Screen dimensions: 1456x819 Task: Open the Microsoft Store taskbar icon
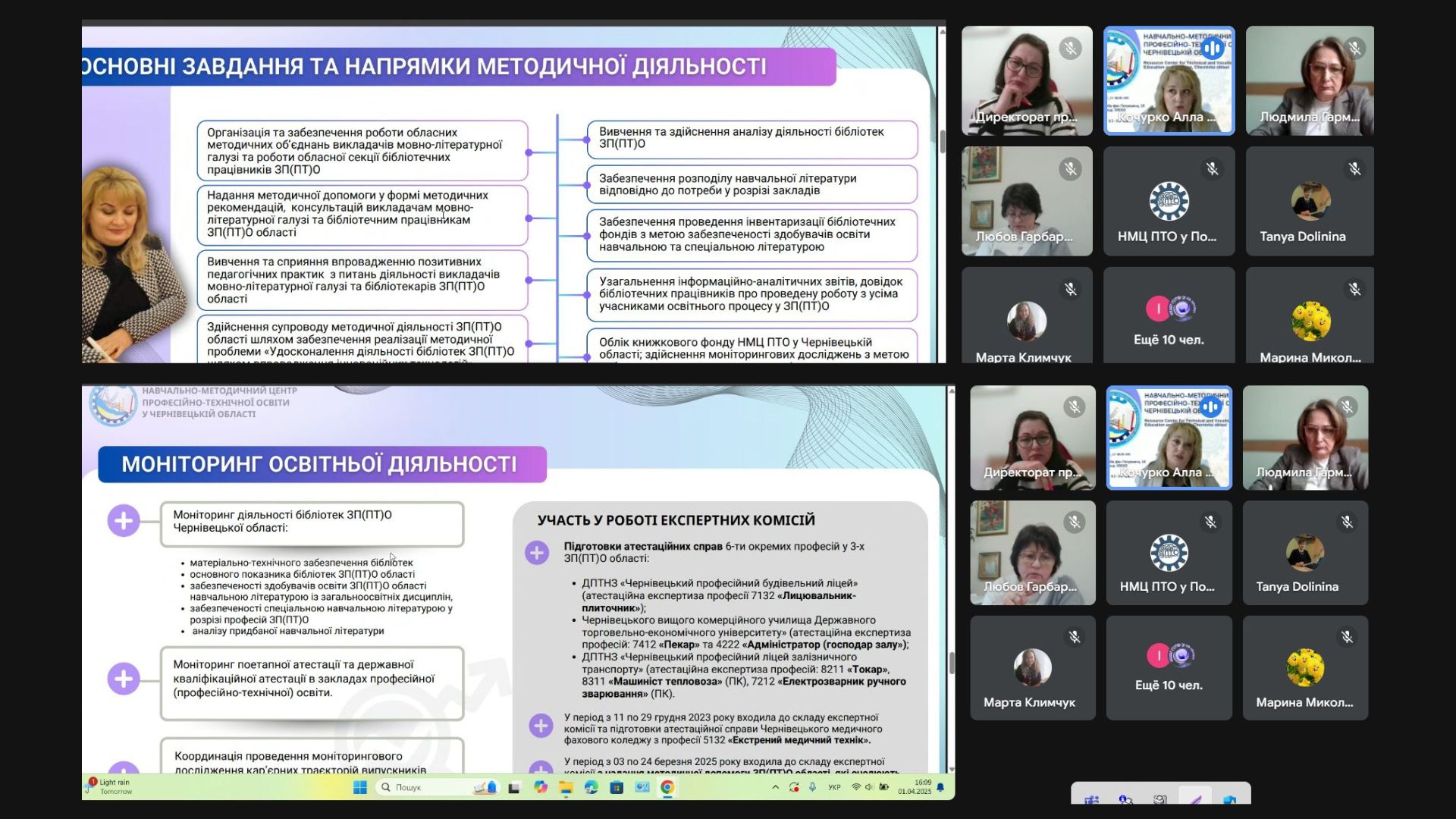tap(617, 787)
